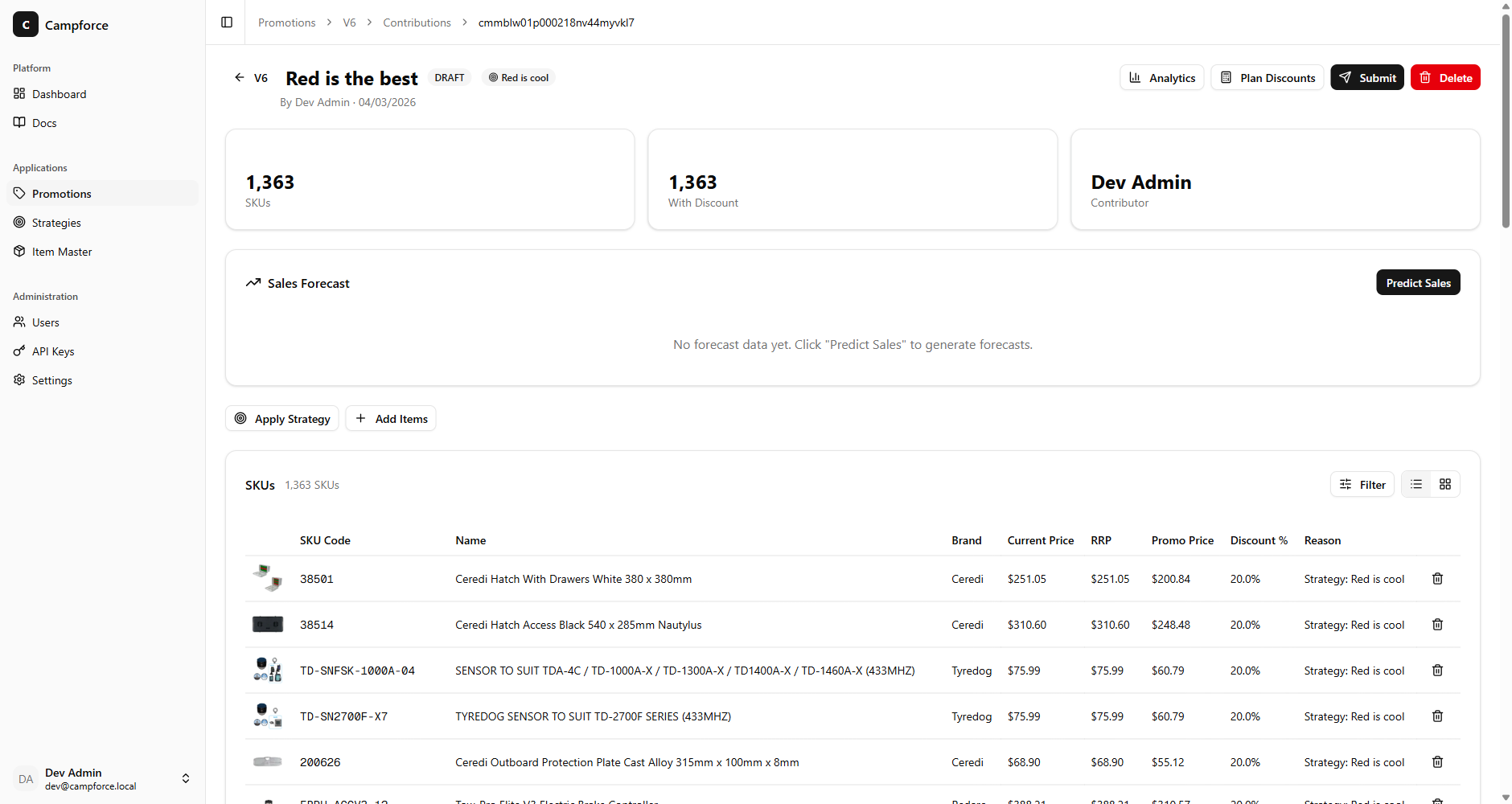
Task: Delete row TD-SNFSK-1000A-04
Action: click(x=1437, y=671)
